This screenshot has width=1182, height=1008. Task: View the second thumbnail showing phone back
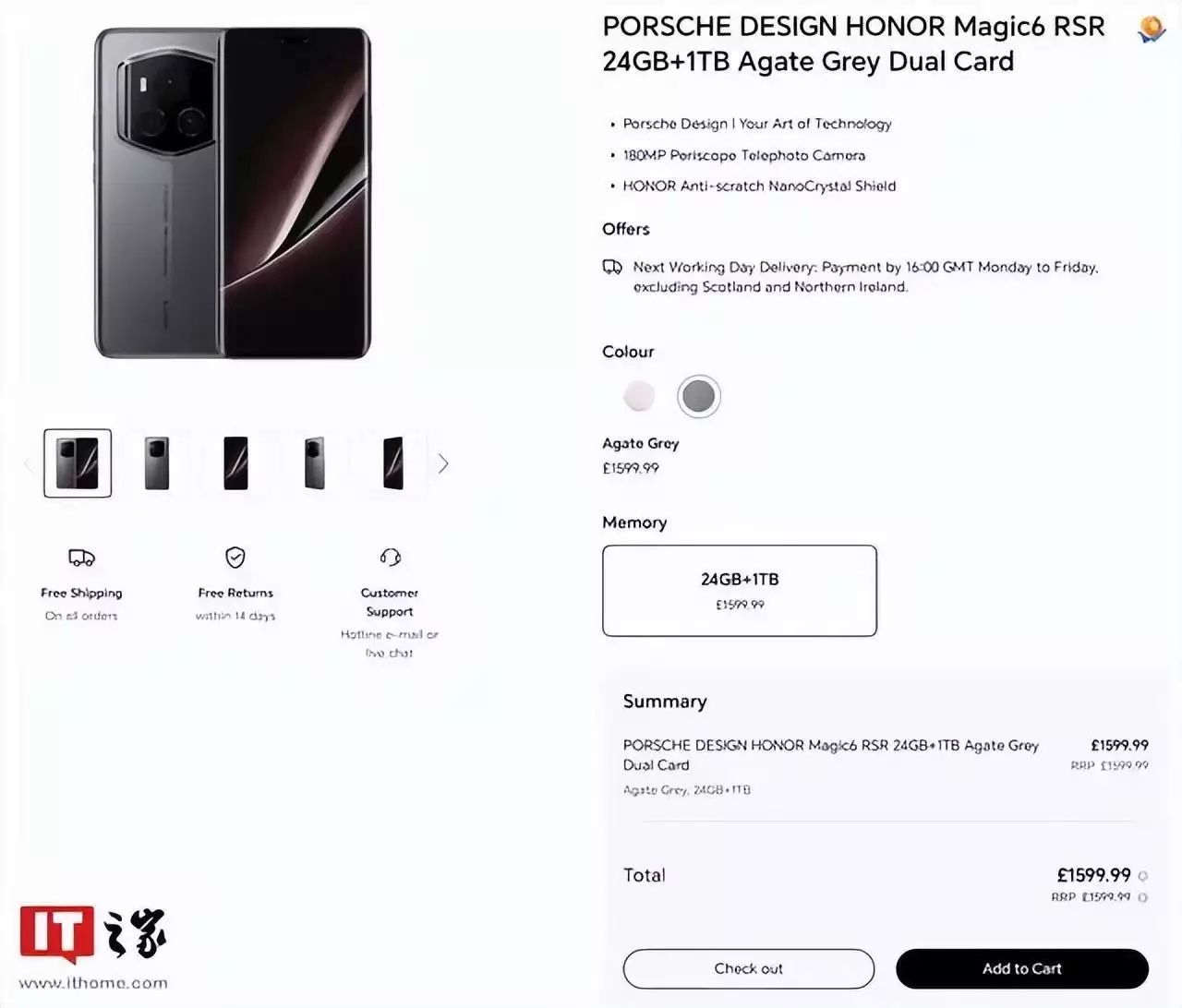(157, 463)
